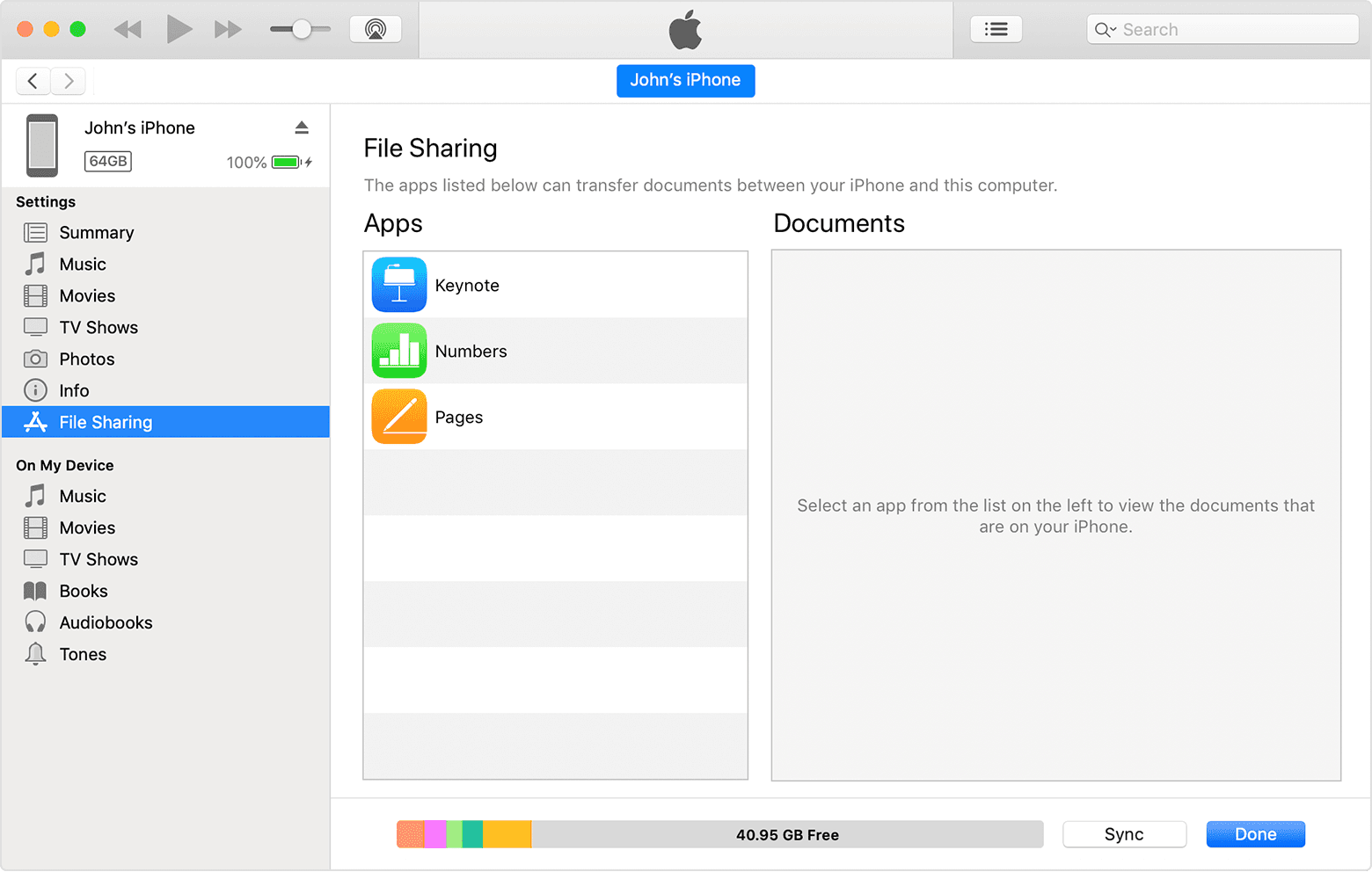Click the Done button

point(1255,834)
